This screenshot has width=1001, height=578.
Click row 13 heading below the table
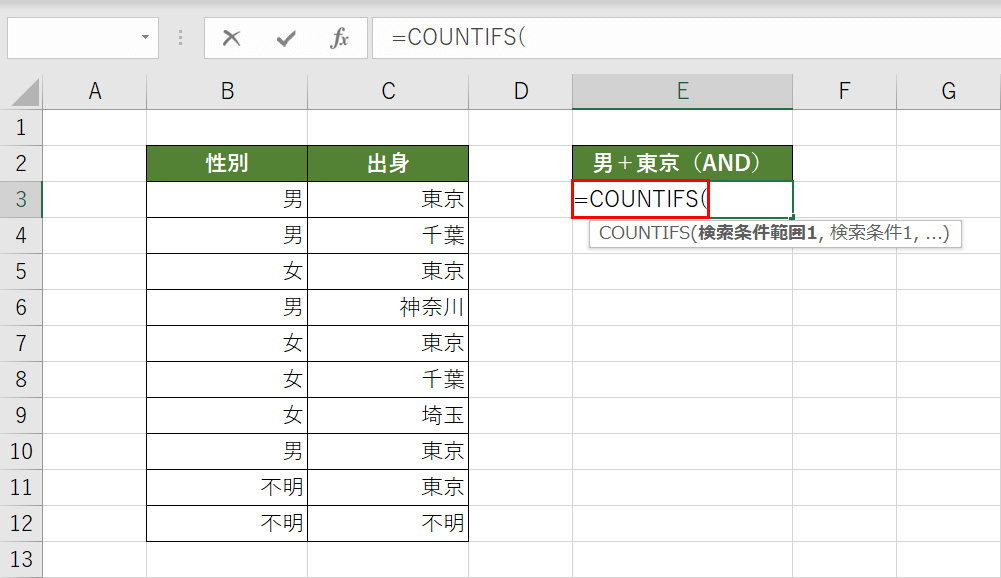(x=20, y=559)
